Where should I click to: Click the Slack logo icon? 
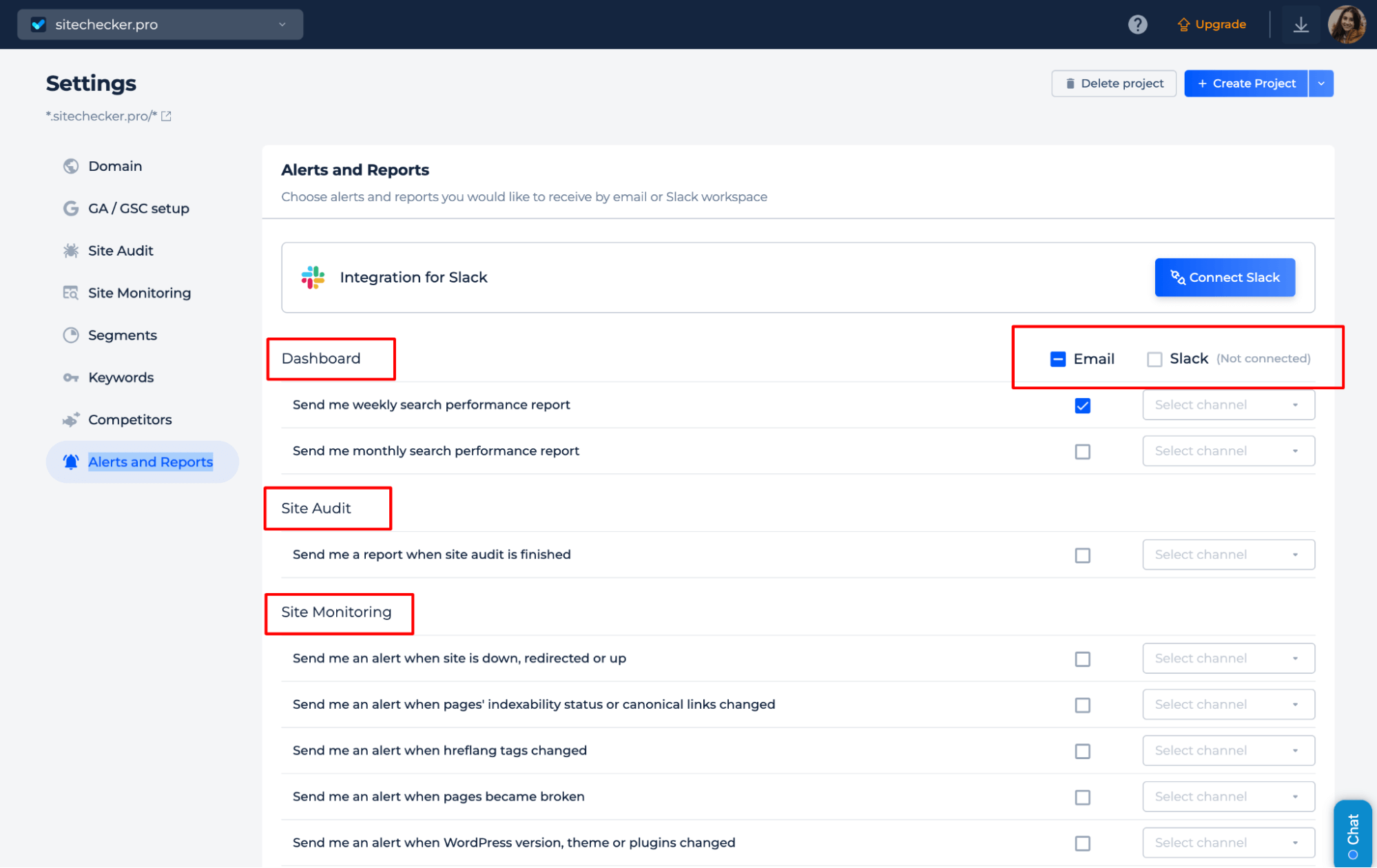click(313, 278)
